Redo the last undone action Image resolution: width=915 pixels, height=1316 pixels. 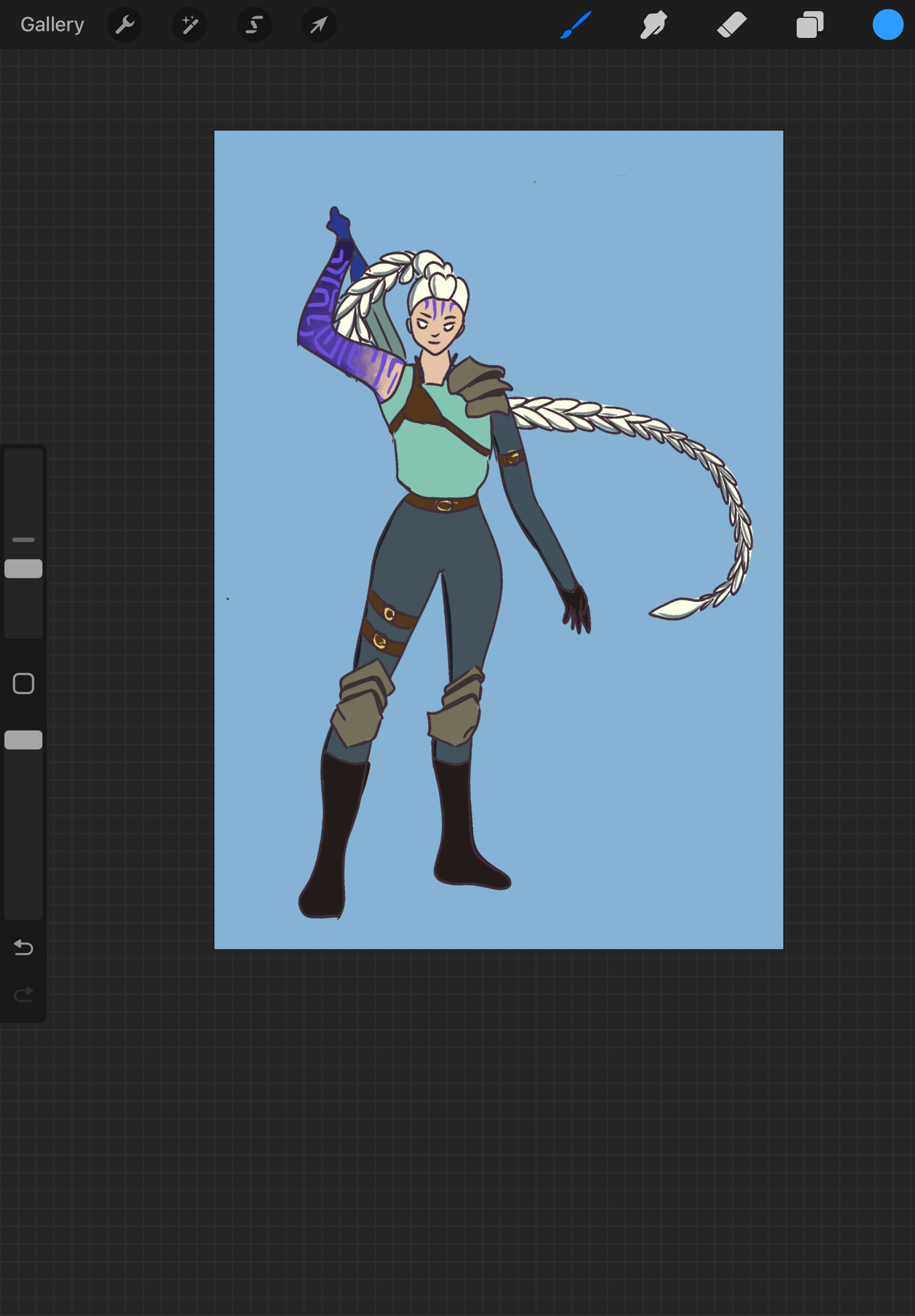click(23, 994)
